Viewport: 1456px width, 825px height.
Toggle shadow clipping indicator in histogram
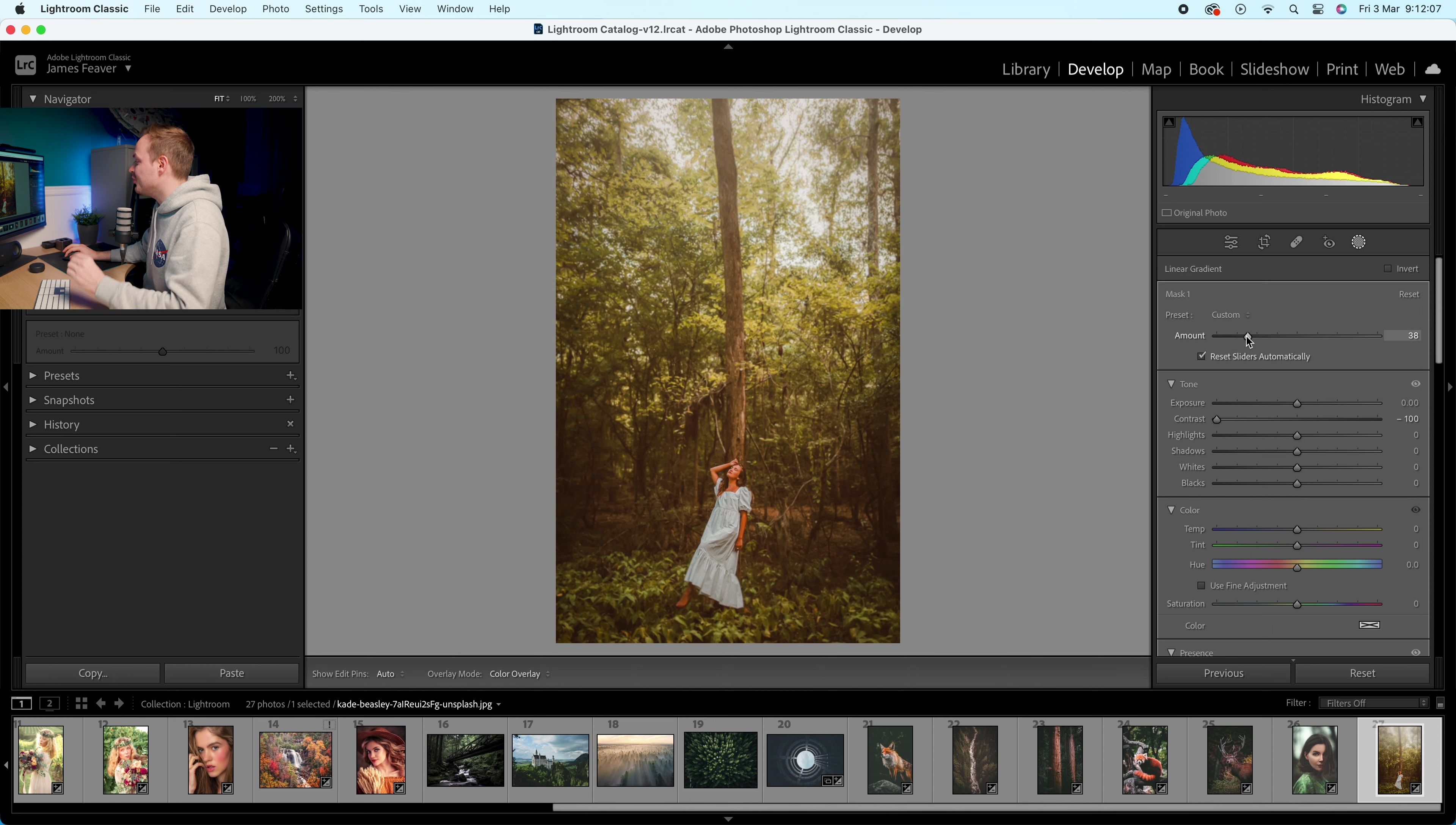pyautogui.click(x=1169, y=122)
